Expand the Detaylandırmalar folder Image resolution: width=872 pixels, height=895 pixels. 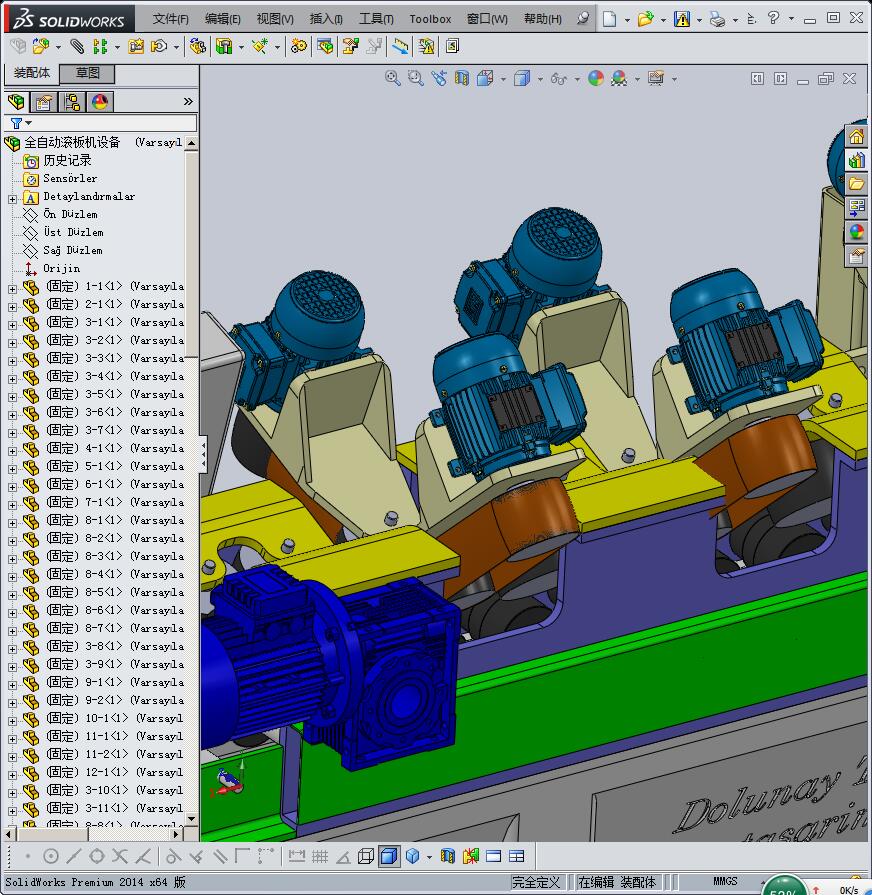[x=12, y=198]
